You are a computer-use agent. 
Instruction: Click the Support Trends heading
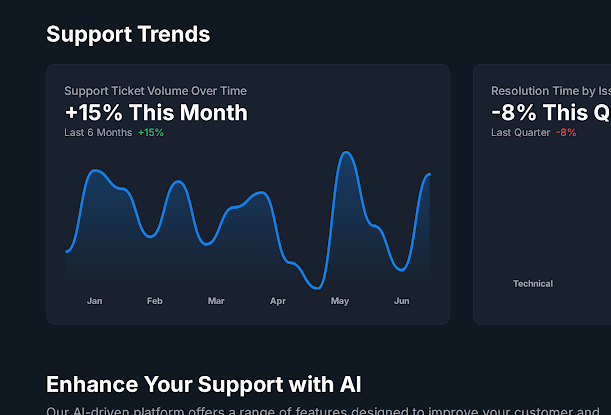[x=128, y=34]
